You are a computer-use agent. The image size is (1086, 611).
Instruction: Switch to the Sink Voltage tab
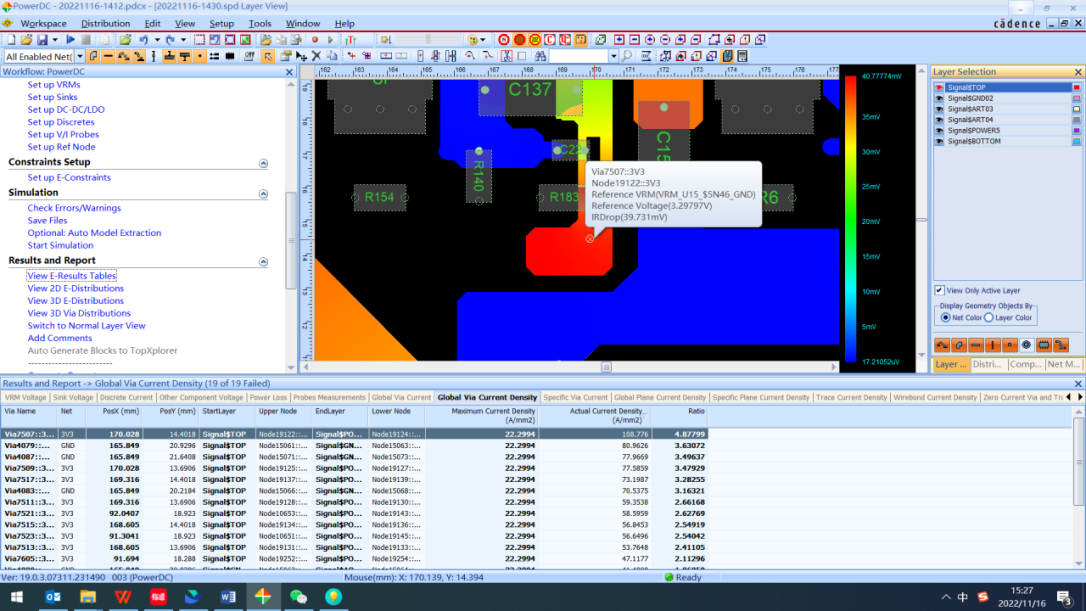point(73,398)
